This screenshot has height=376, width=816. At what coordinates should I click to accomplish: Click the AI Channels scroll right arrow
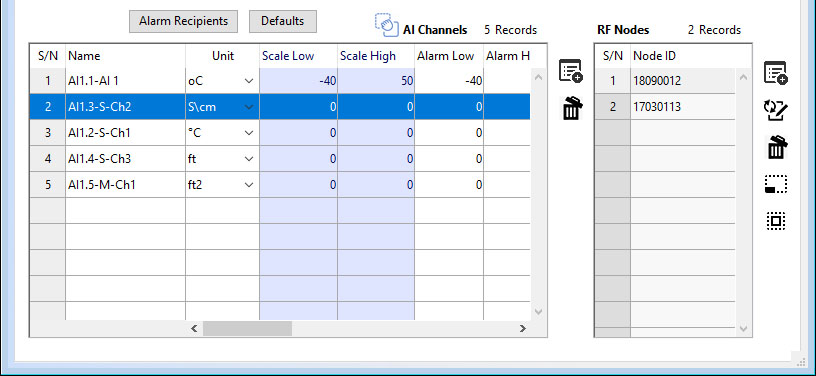tap(522, 328)
